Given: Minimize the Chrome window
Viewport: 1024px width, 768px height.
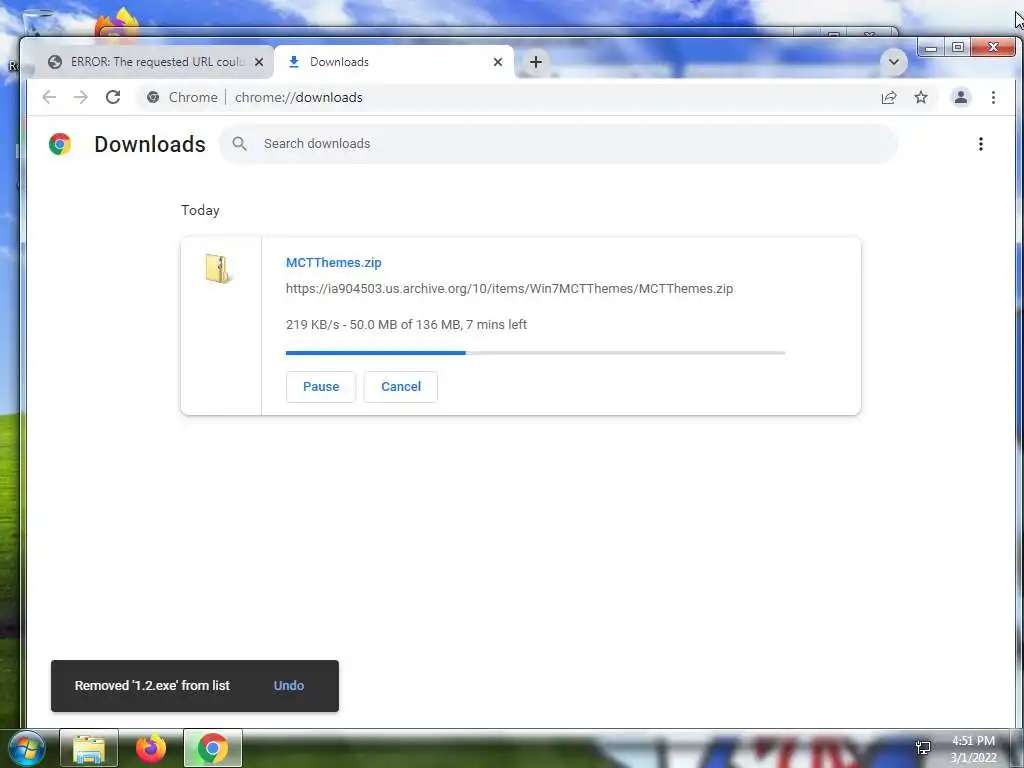Looking at the screenshot, I should click(931, 47).
